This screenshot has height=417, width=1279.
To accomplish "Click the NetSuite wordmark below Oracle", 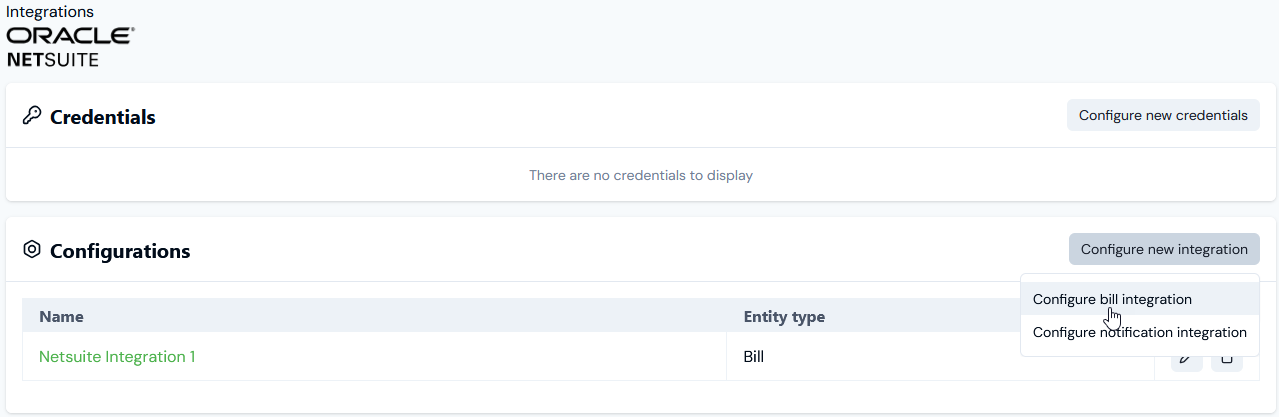I will point(53,60).
